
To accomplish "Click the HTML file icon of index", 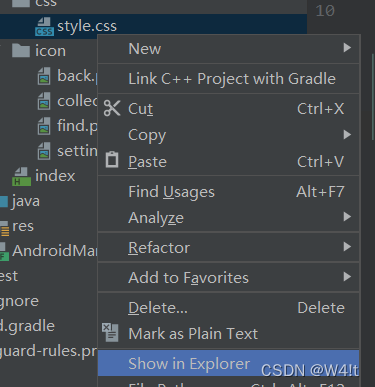I will (x=22, y=176).
